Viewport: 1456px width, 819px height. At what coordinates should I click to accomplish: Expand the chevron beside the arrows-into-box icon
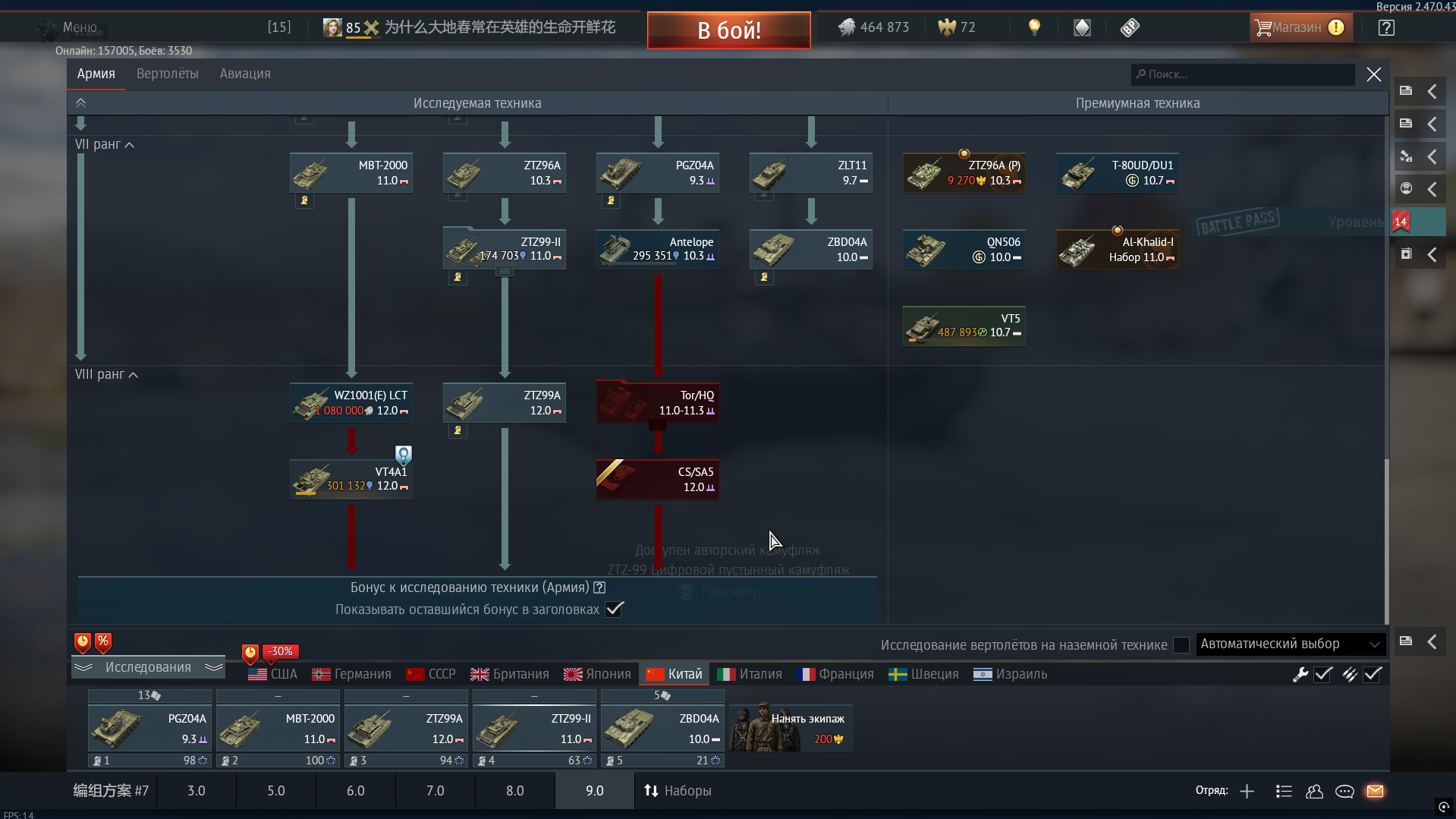coord(1432,156)
